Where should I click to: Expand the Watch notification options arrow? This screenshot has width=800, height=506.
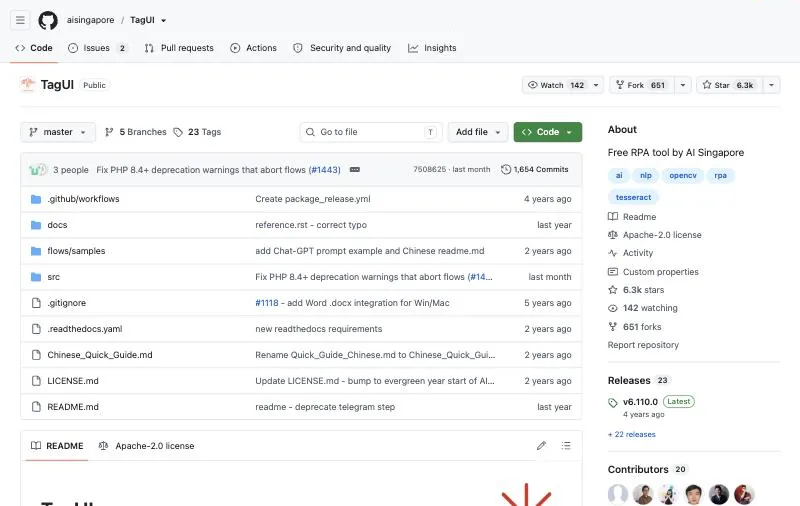[x=596, y=85]
